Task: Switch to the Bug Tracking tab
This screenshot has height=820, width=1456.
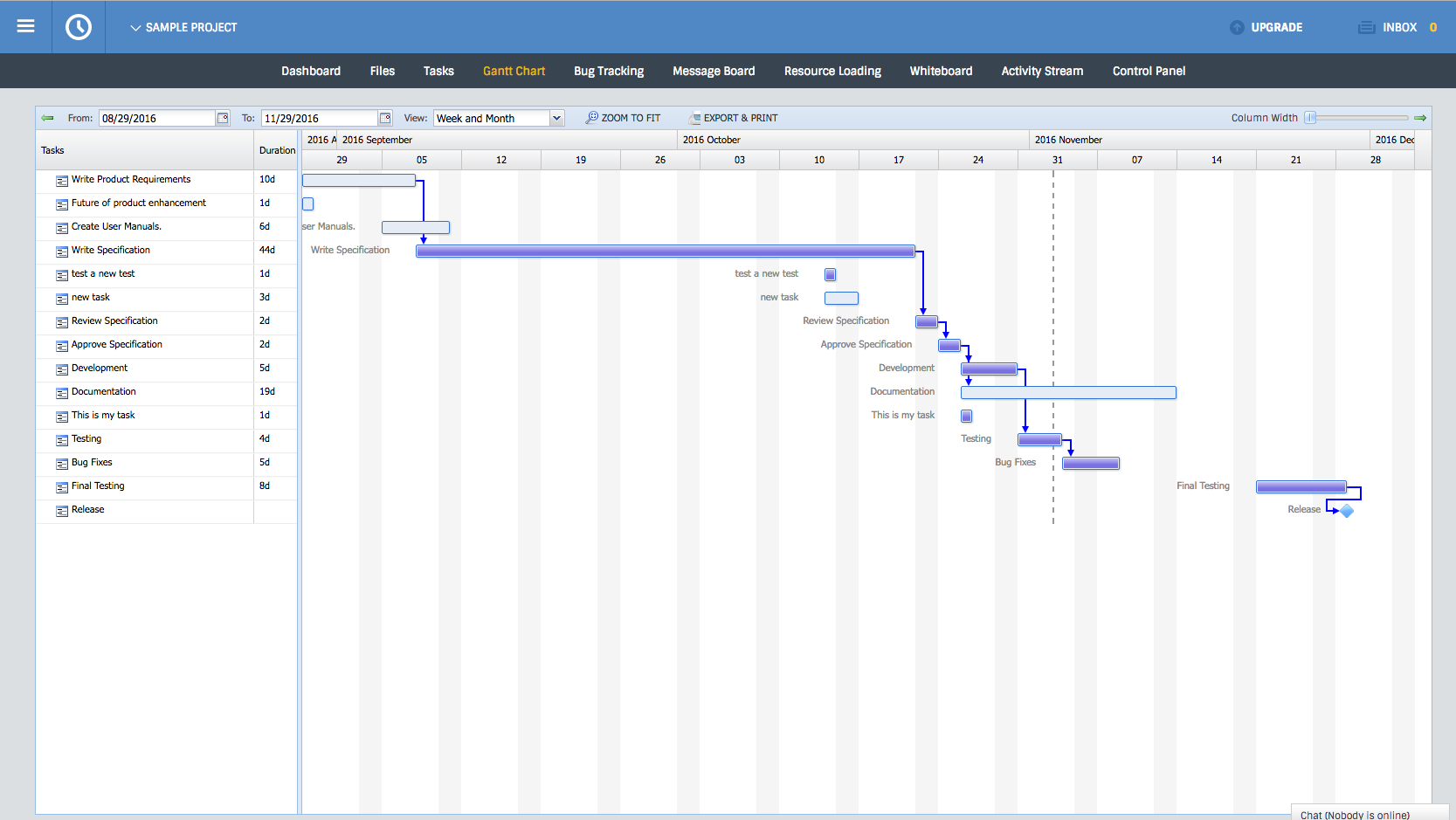Action: point(609,71)
